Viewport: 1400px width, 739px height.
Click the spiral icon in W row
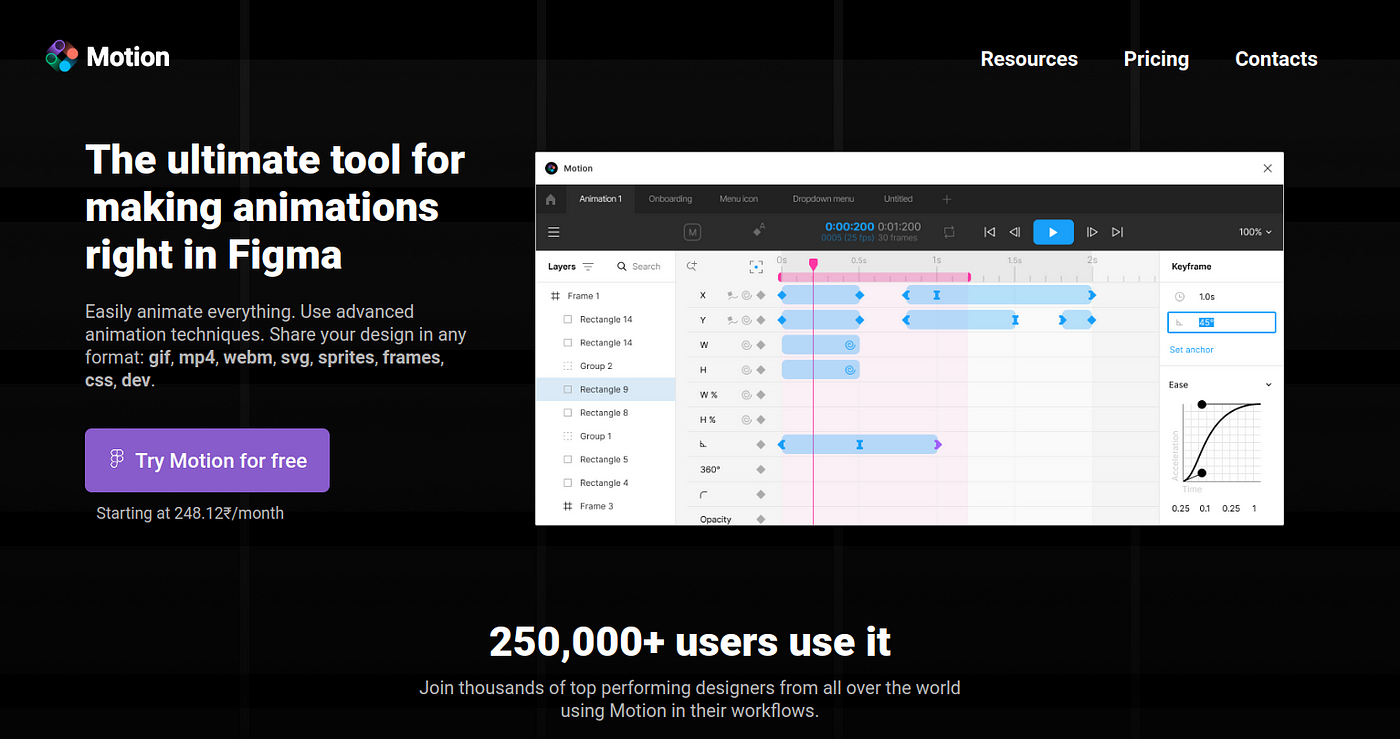click(746, 345)
